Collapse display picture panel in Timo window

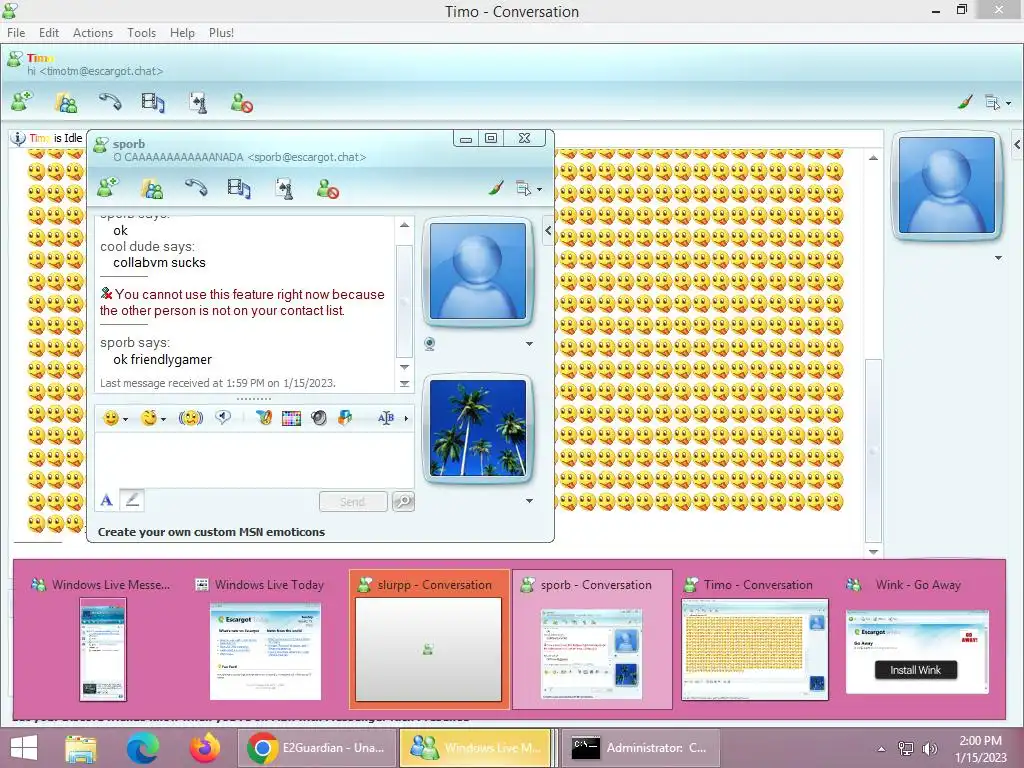[x=1017, y=144]
